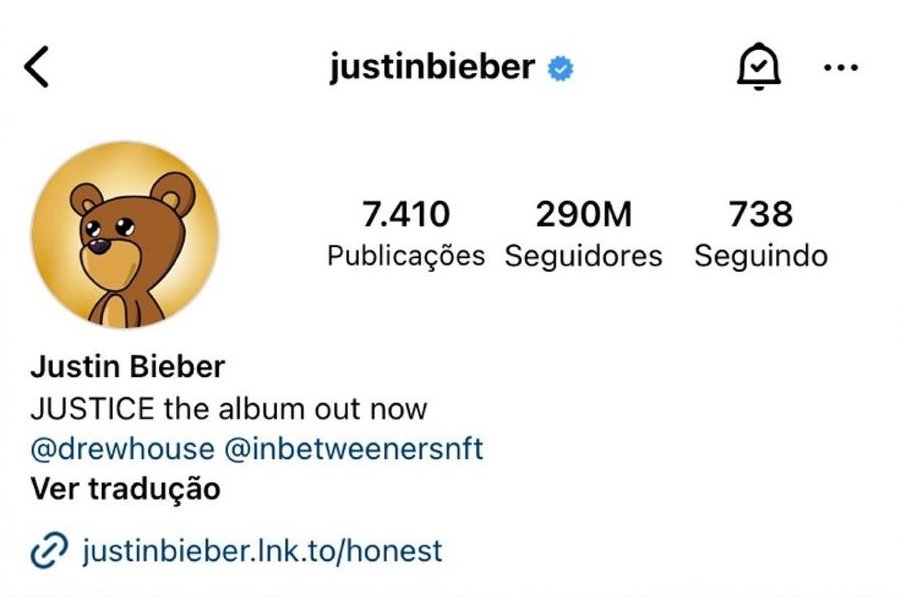Tap the blue verified badge icon
Viewport: 905px width, 597px height.
click(560, 69)
